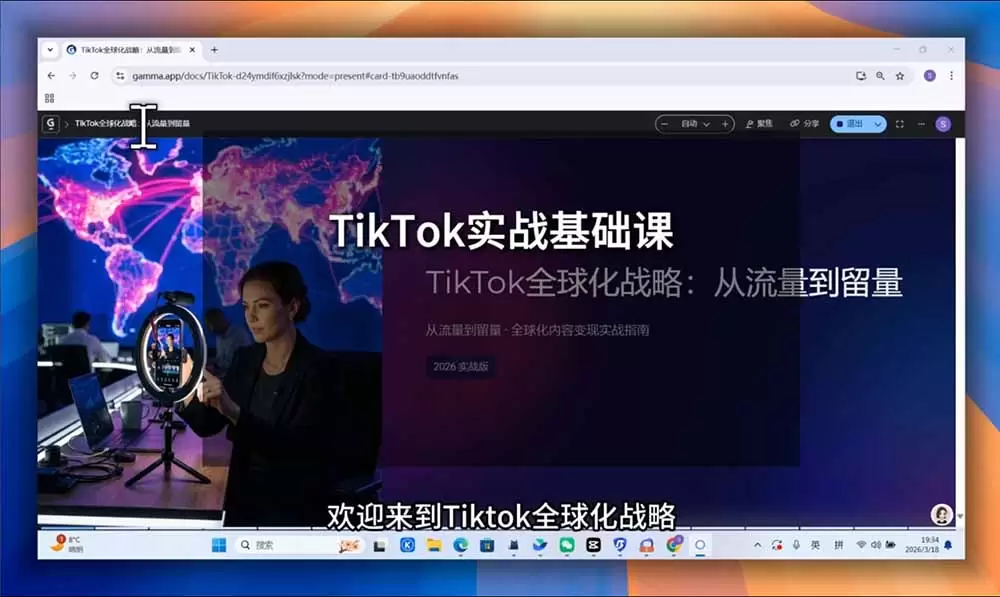The width and height of the screenshot is (1000, 597).
Task: Open the volume tray icon
Action: coord(876,545)
